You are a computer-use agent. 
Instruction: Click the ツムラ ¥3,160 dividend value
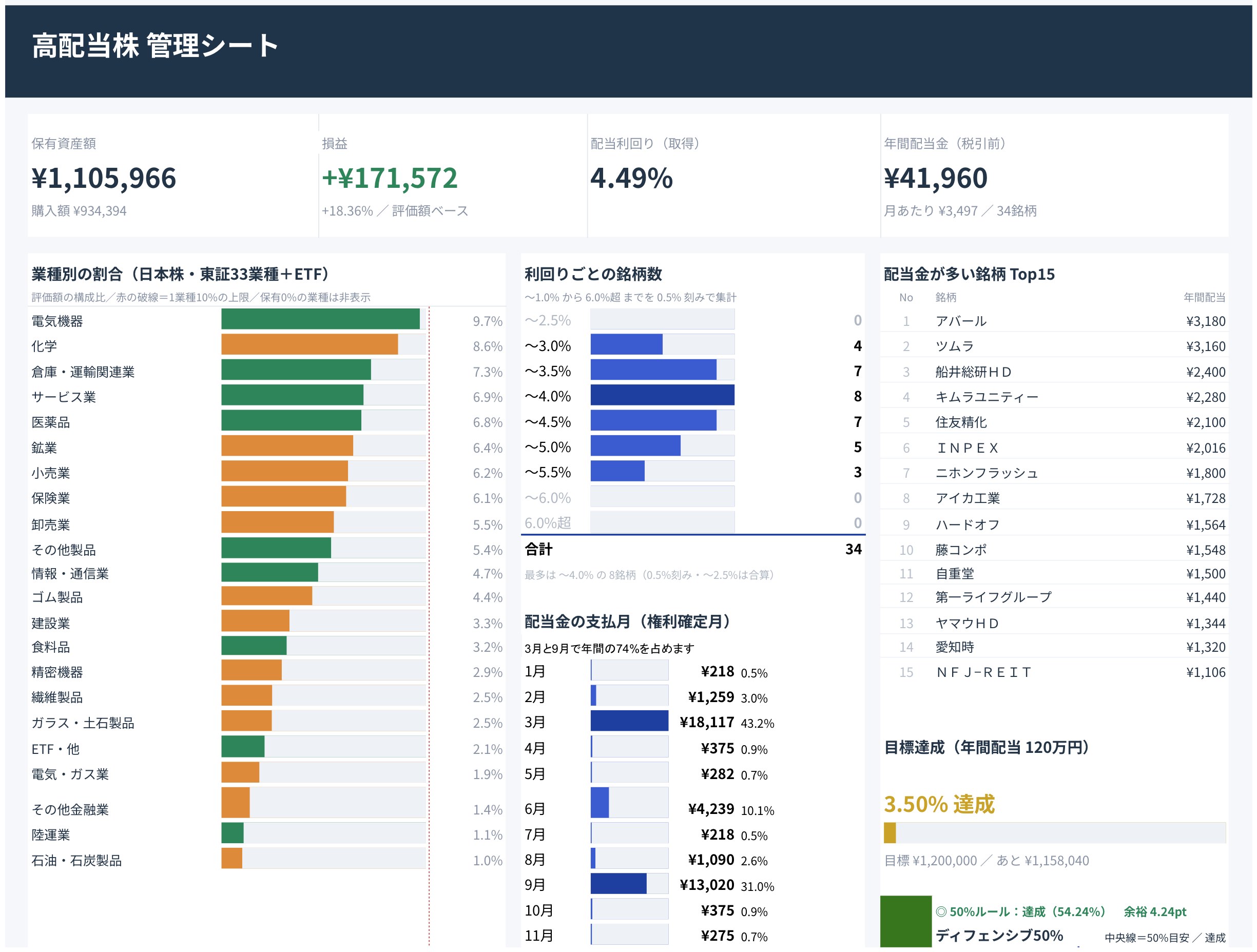[x=1206, y=346]
